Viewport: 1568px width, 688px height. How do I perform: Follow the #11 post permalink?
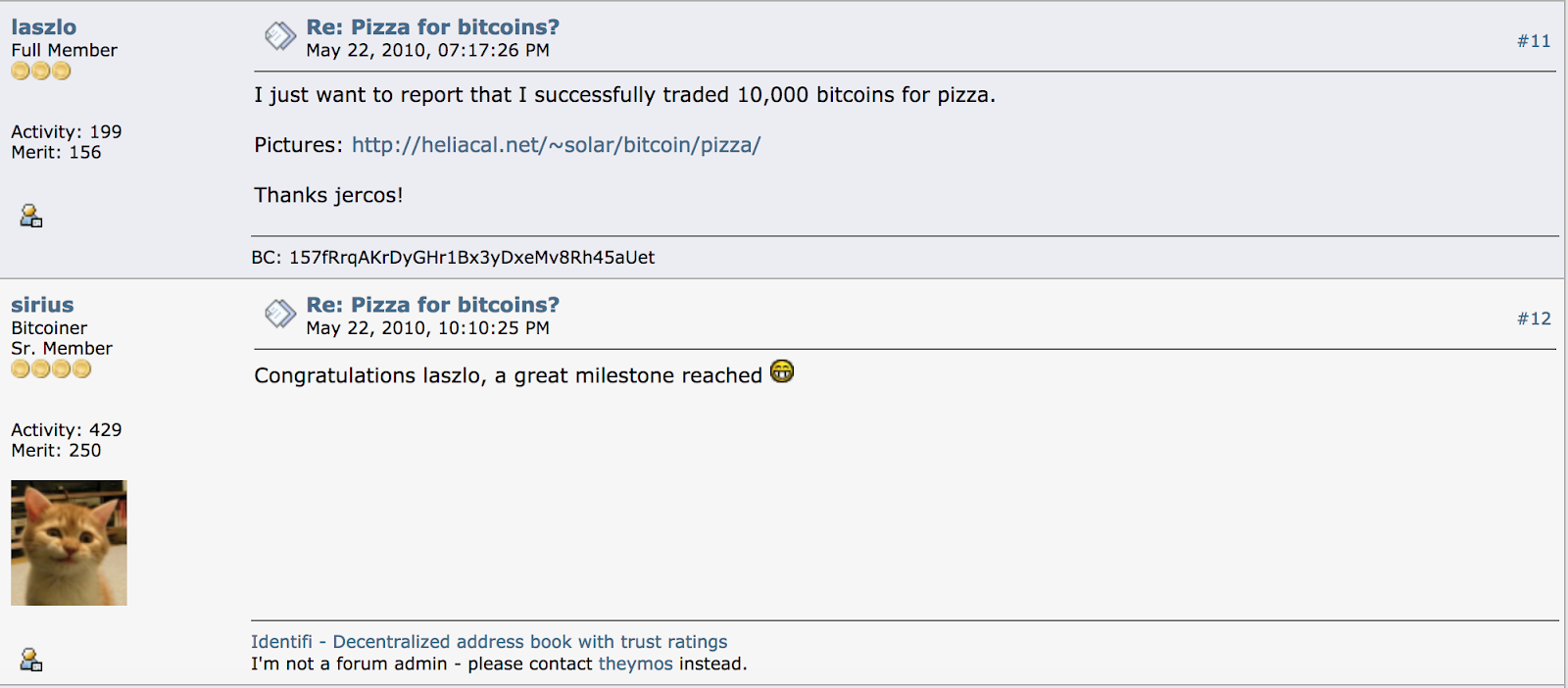click(1534, 41)
